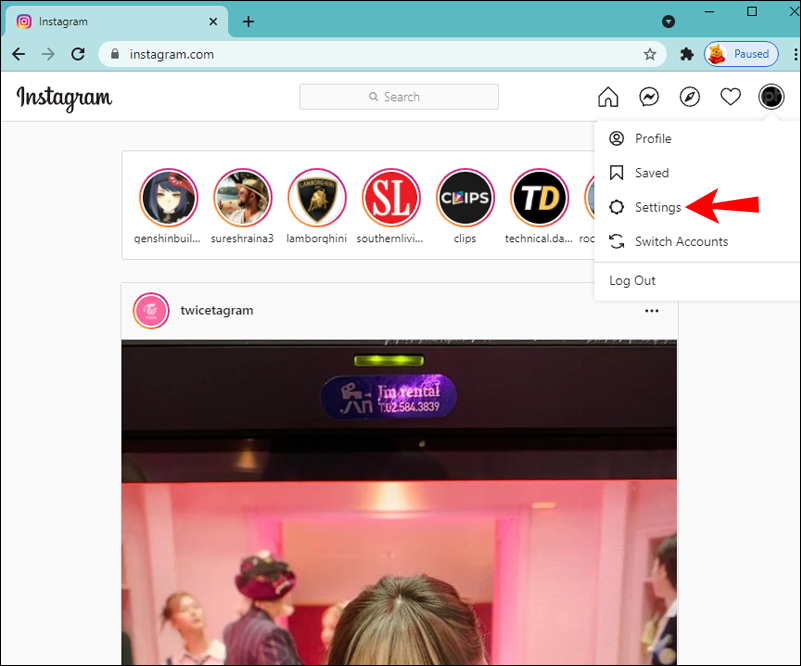
Task: Go back using the browser back arrow
Action: tap(18, 54)
